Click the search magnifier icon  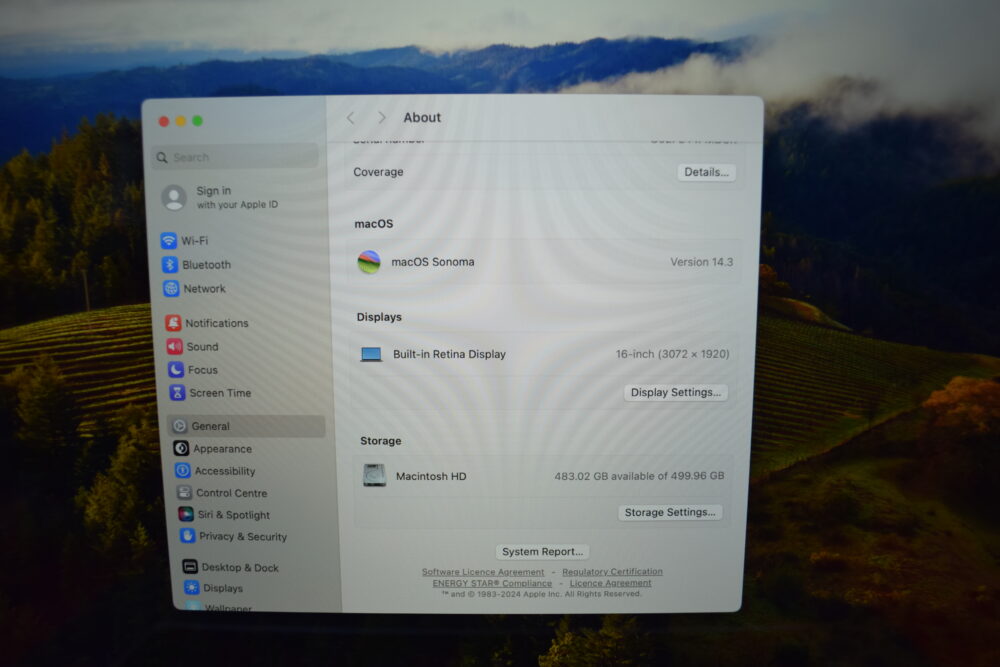tap(162, 157)
